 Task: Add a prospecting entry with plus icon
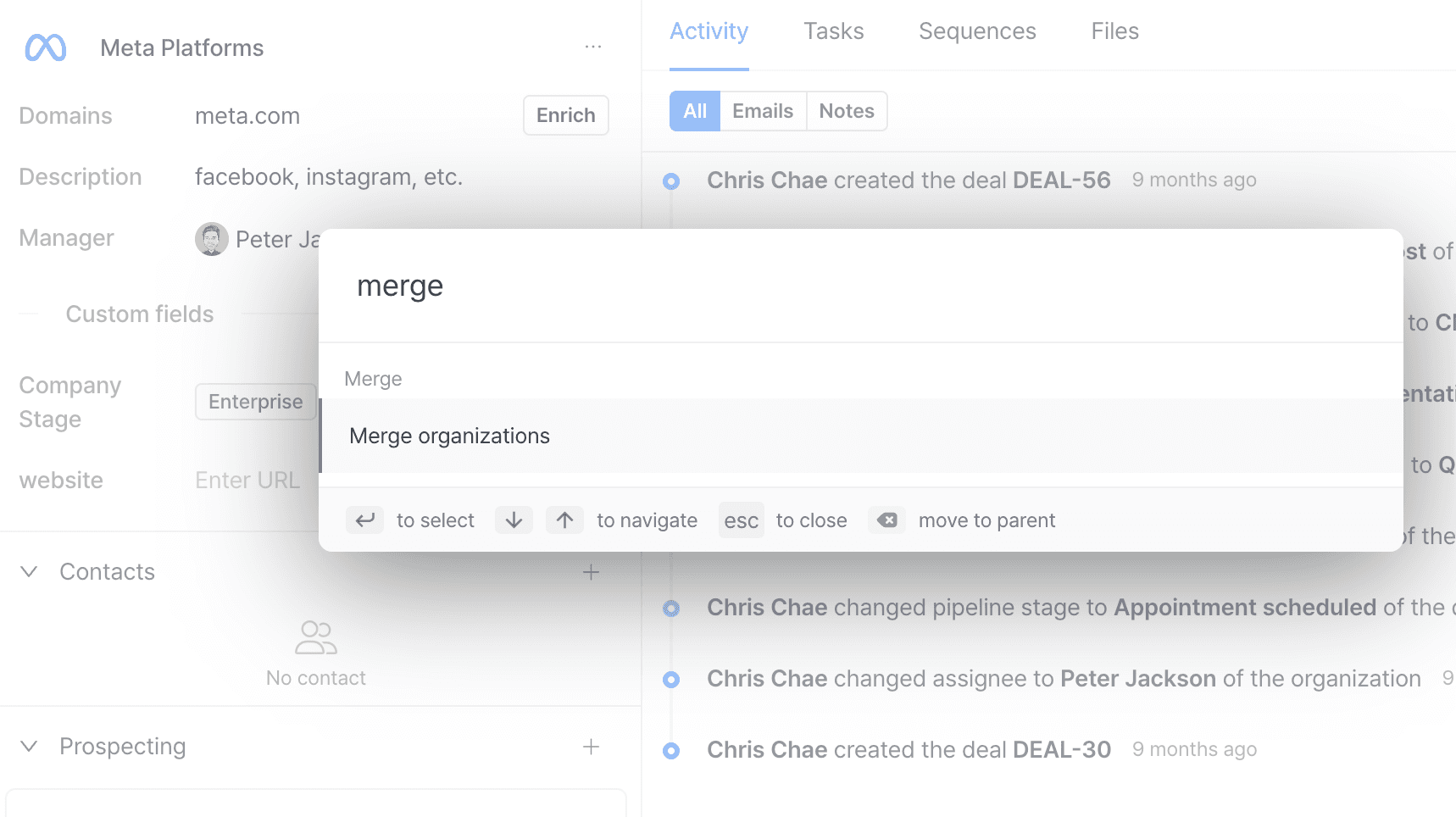click(x=592, y=747)
